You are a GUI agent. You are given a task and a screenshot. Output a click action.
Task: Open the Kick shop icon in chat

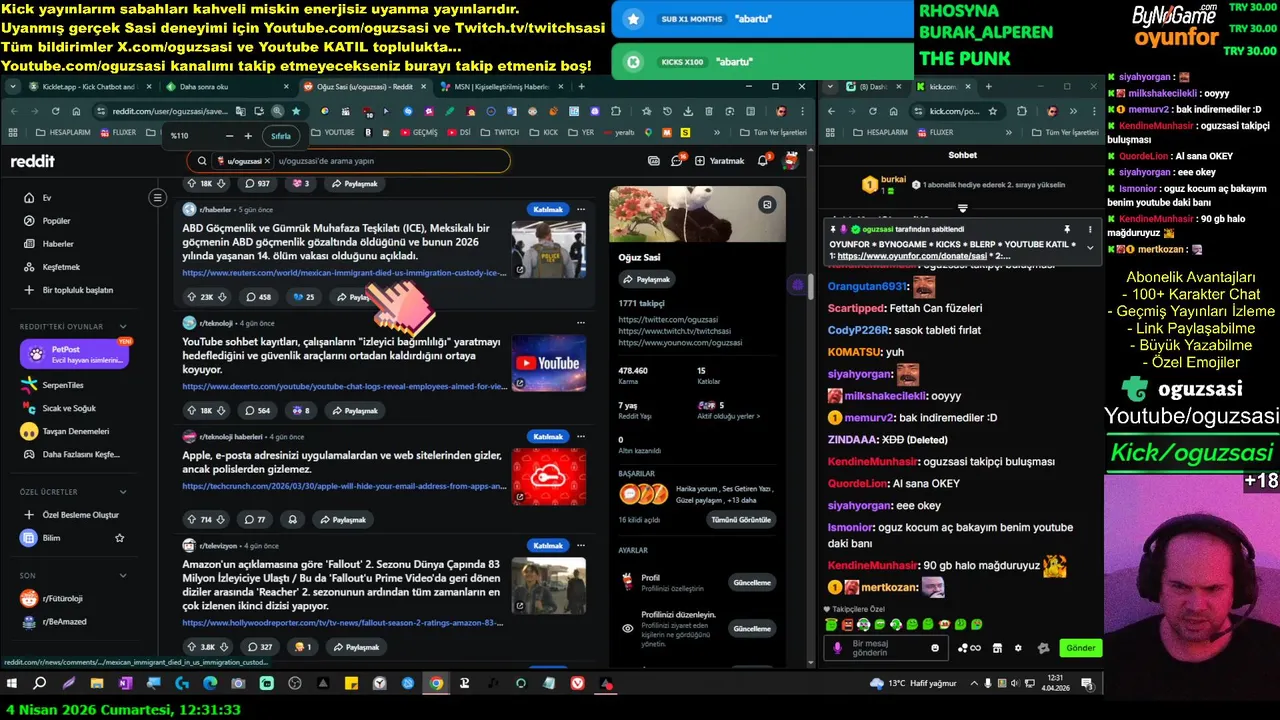pyautogui.click(x=997, y=648)
